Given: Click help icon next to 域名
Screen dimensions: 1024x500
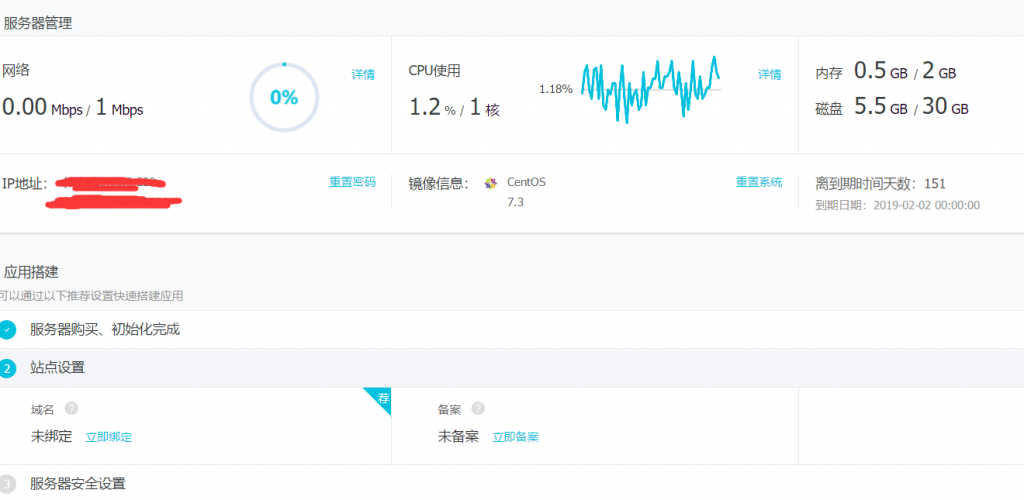Looking at the screenshot, I should pyautogui.click(x=71, y=409).
